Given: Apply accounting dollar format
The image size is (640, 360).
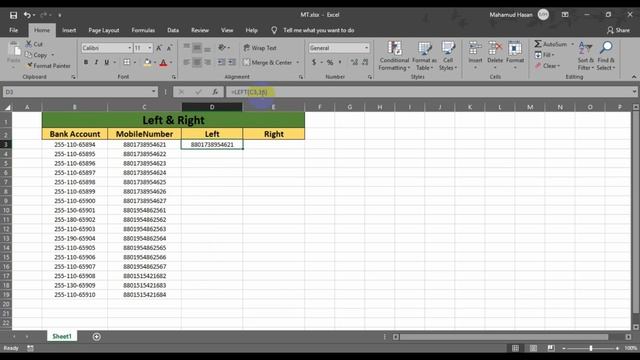Looking at the screenshot, I should [314, 62].
